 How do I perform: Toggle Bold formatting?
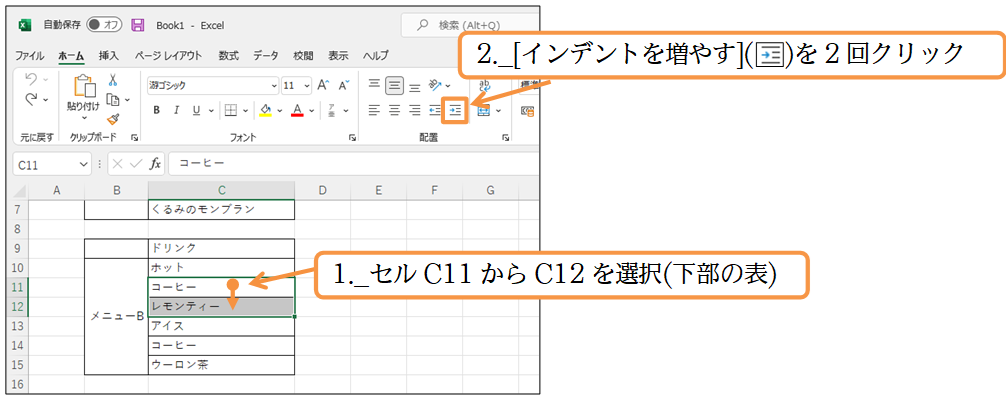(x=156, y=110)
